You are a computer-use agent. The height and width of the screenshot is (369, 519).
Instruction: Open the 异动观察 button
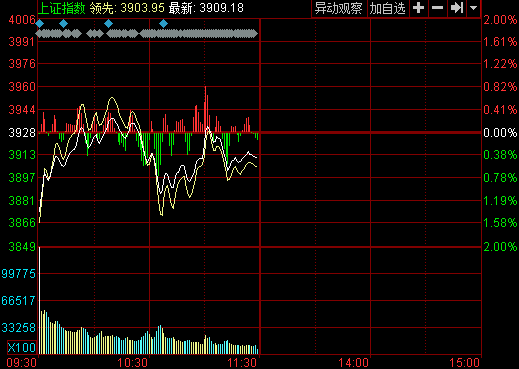point(339,8)
